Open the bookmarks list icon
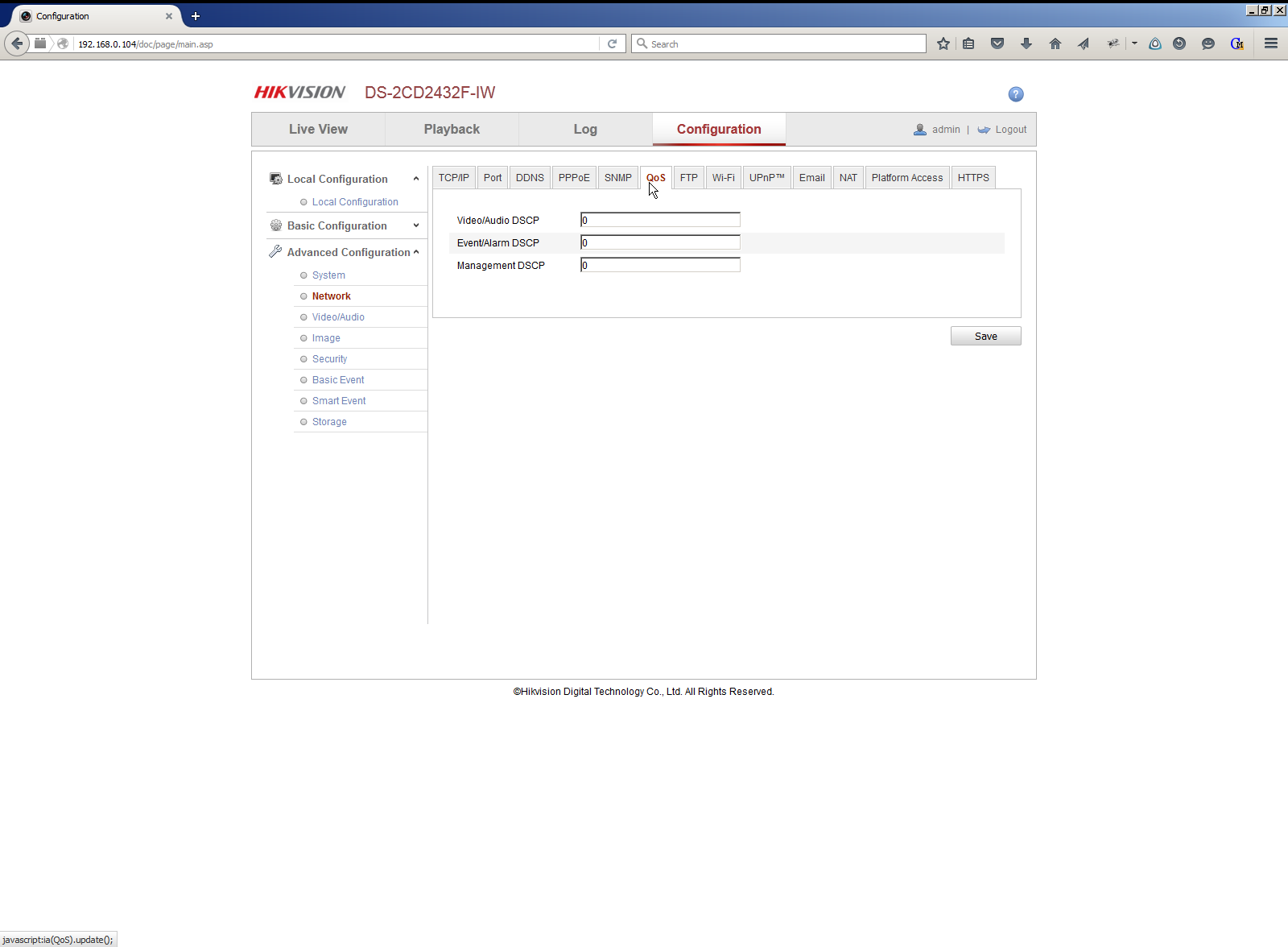The image size is (1288, 947). 968,43
